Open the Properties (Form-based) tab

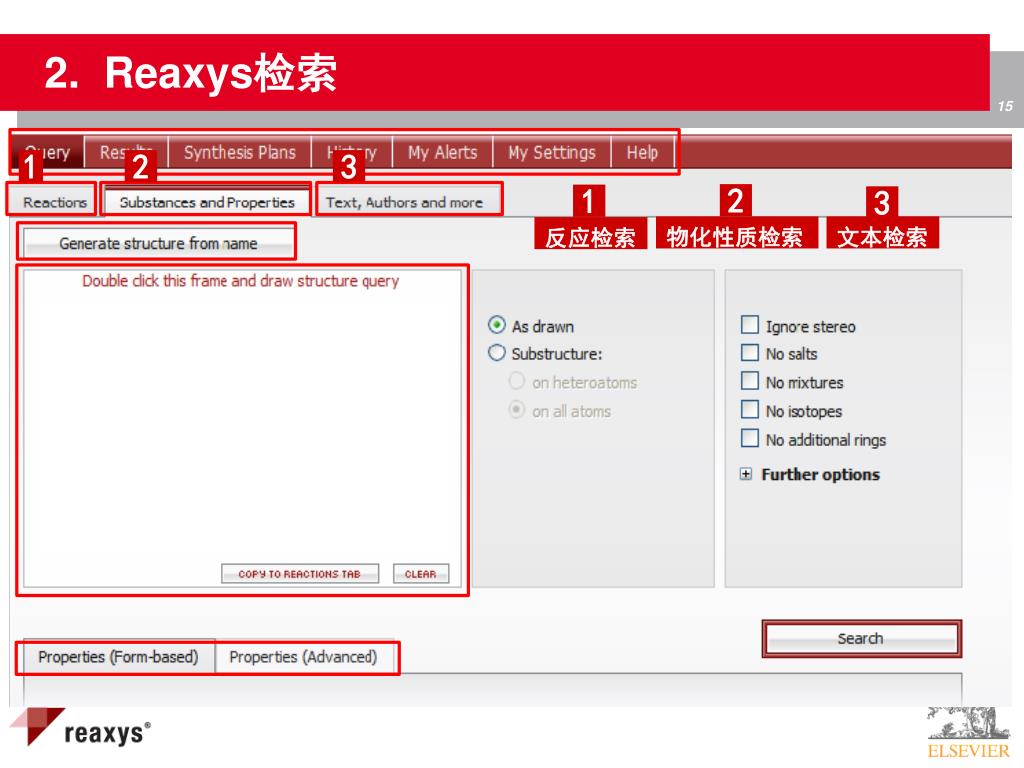click(x=118, y=656)
